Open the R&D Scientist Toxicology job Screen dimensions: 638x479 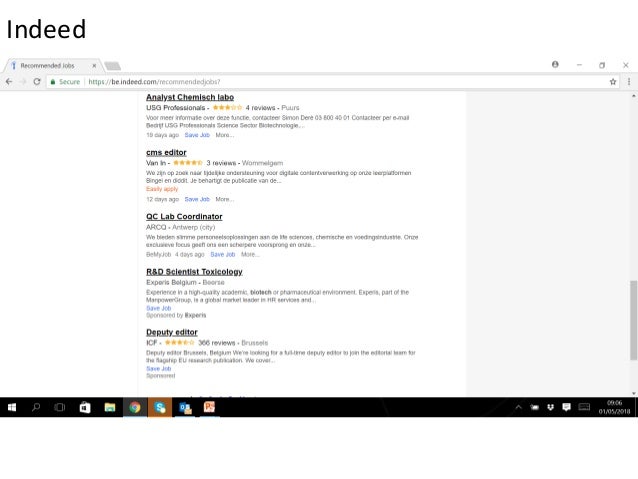(x=194, y=272)
